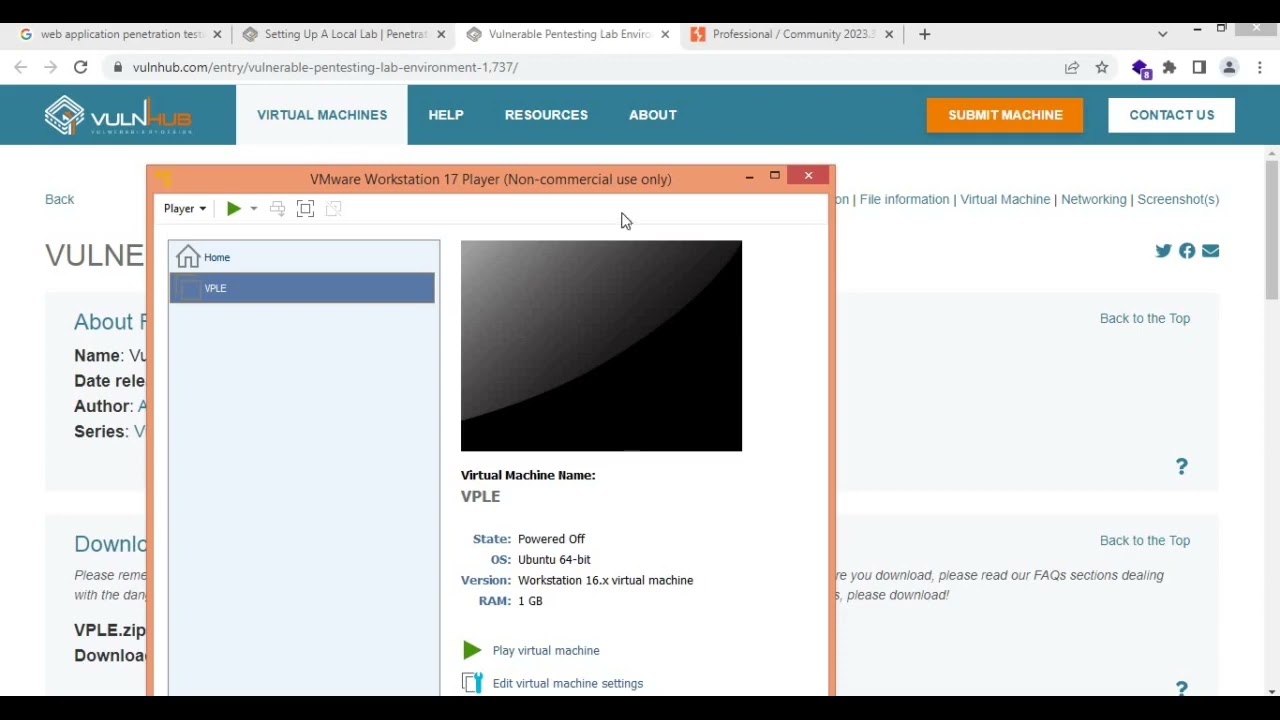The image size is (1280, 720).
Task: Minimize the VMware Workstation Player window
Action: click(x=749, y=176)
